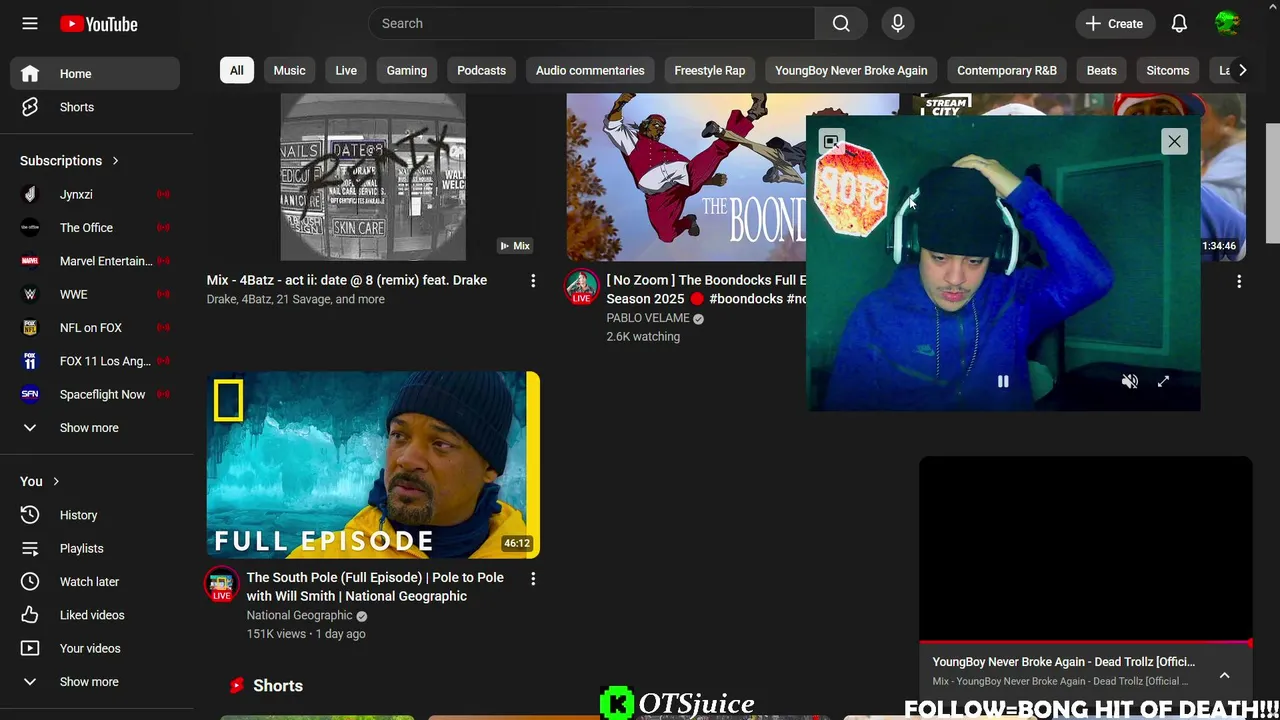Open PABLO VELAME channel name link
This screenshot has height=720, width=1280.
[648, 318]
